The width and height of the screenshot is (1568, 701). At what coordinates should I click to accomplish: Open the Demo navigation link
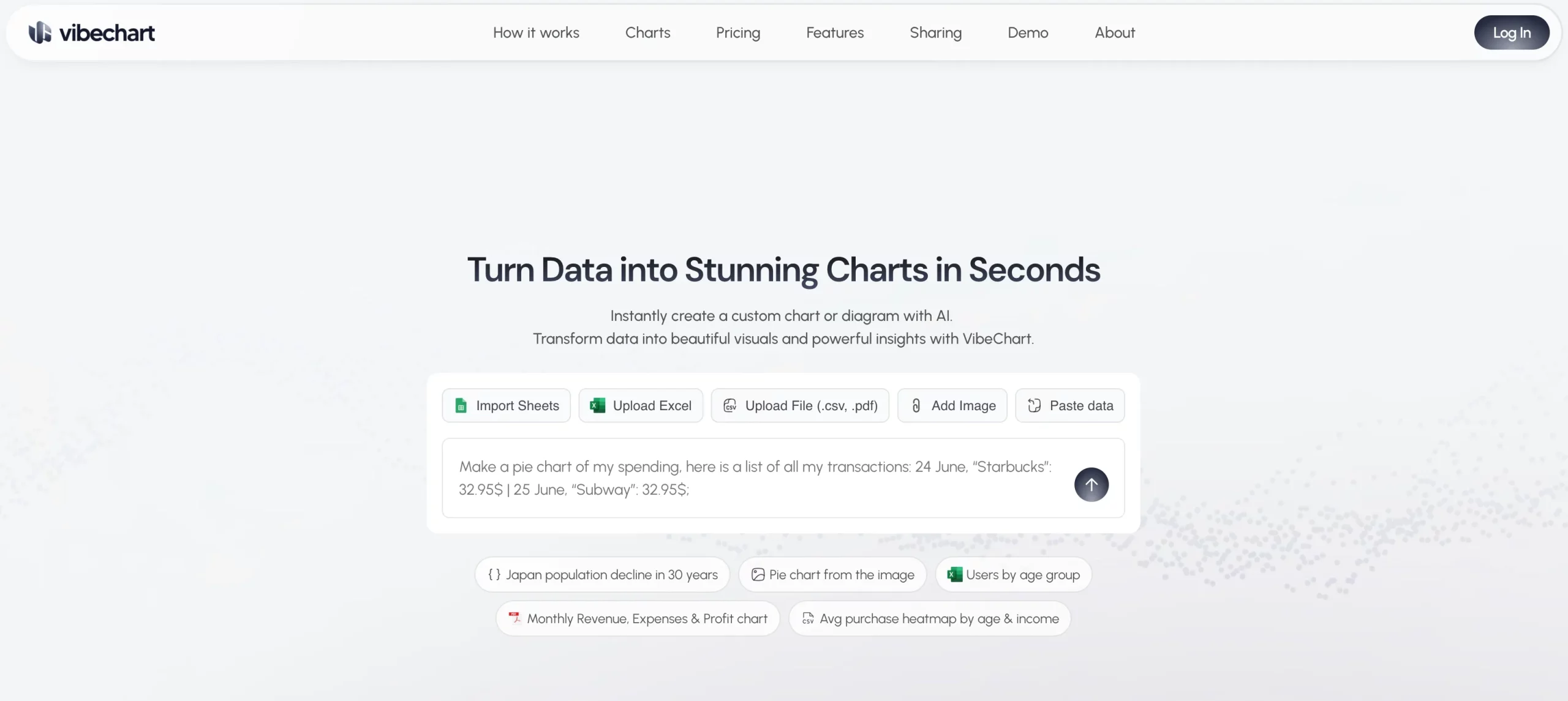1028,33
